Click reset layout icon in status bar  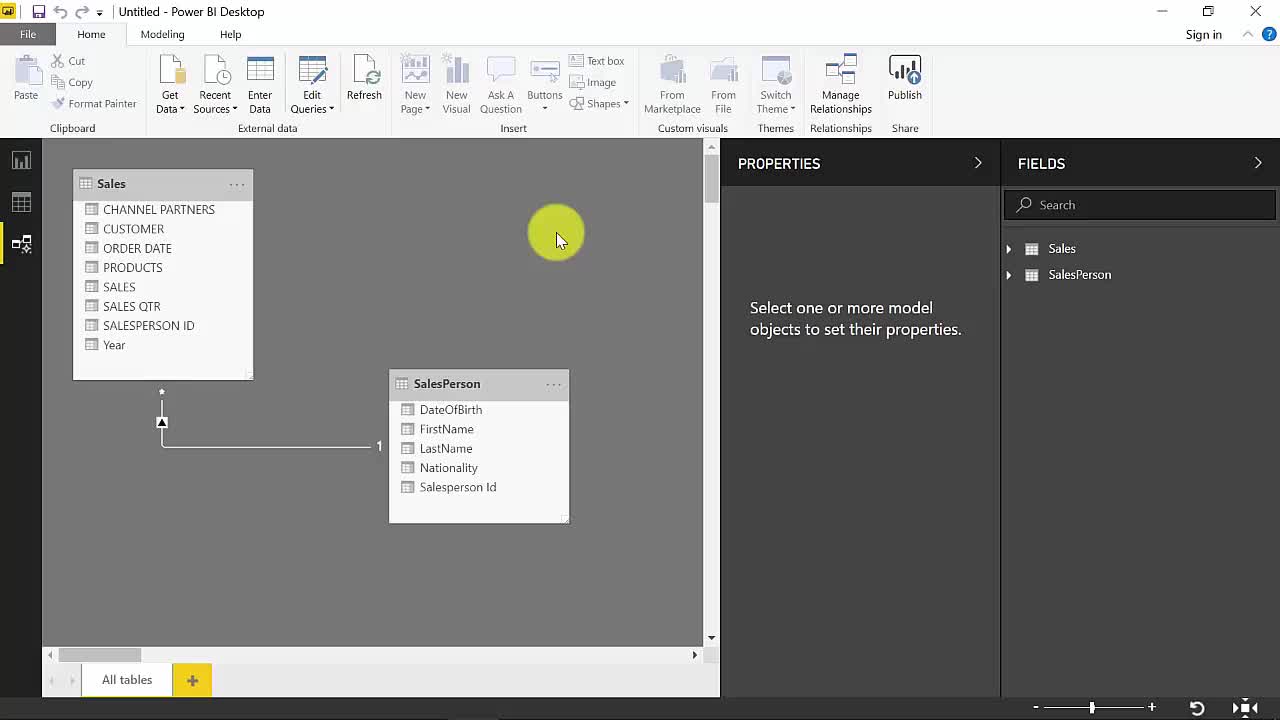tap(1196, 708)
